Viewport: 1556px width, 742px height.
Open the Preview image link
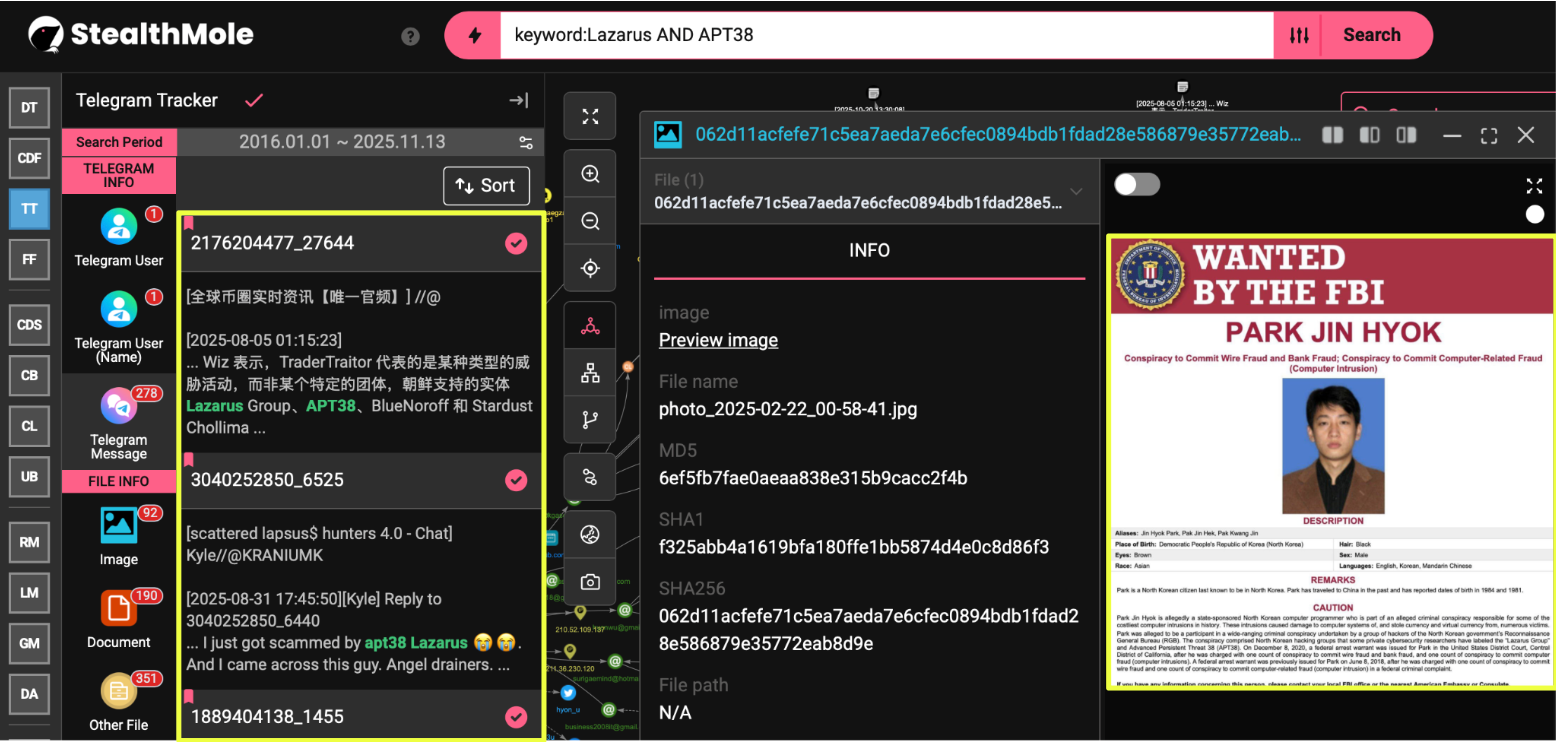718,340
